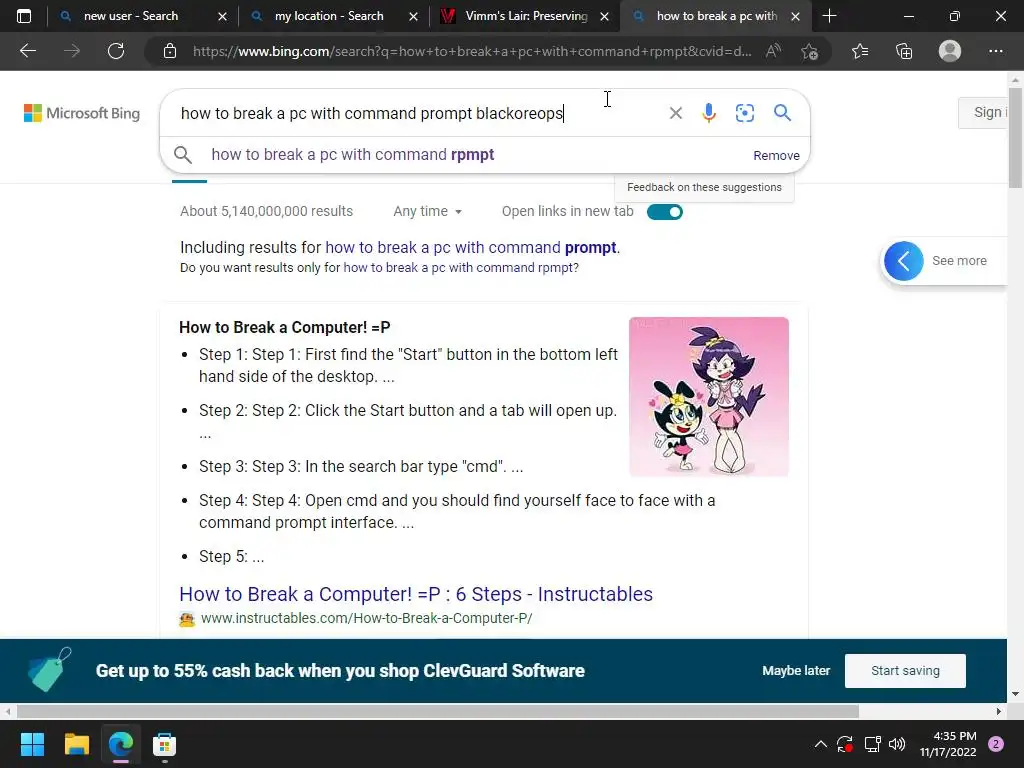Click the cartoon characters thumbnail image

tap(709, 396)
